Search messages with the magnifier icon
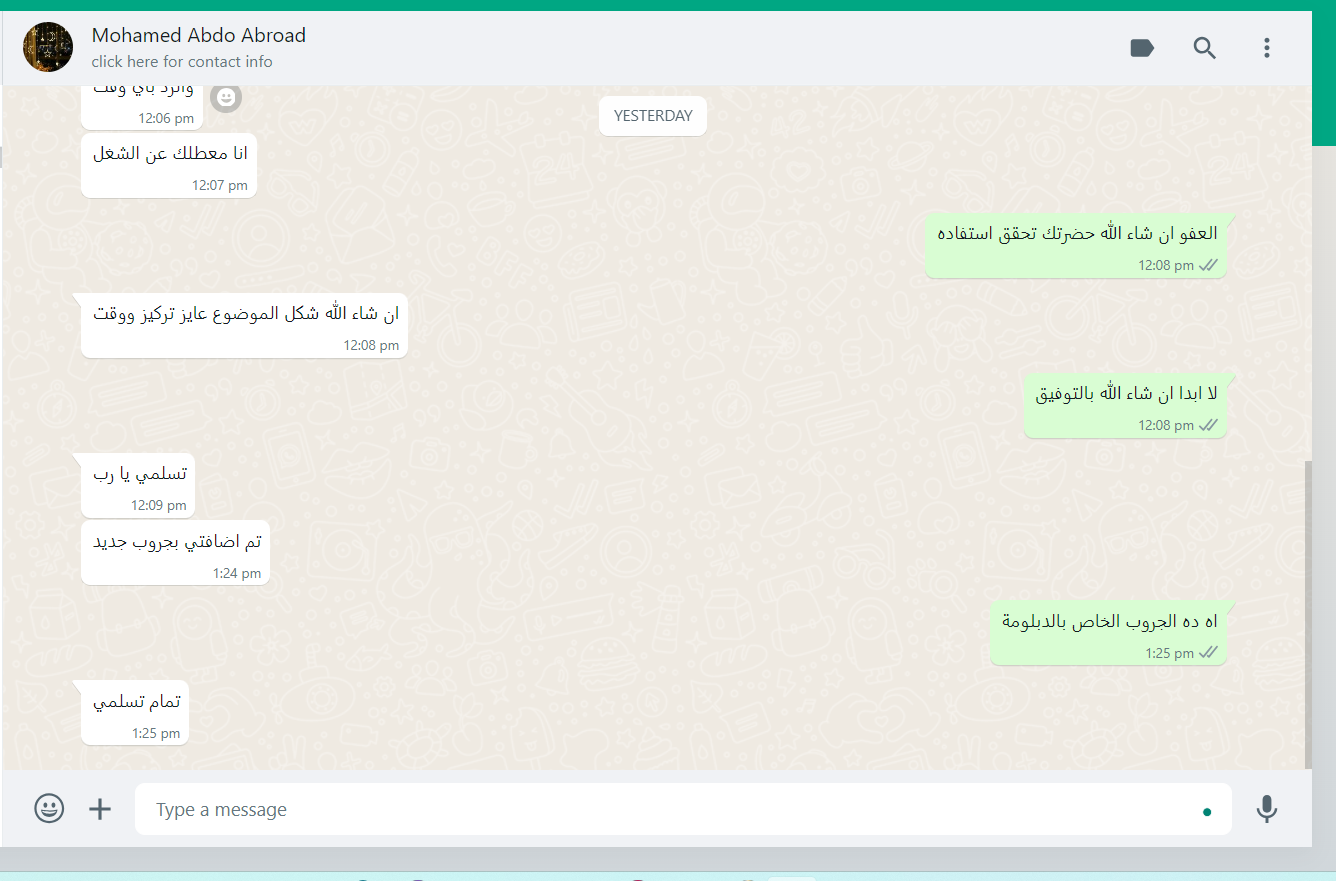The width and height of the screenshot is (1336, 881). [x=1205, y=48]
